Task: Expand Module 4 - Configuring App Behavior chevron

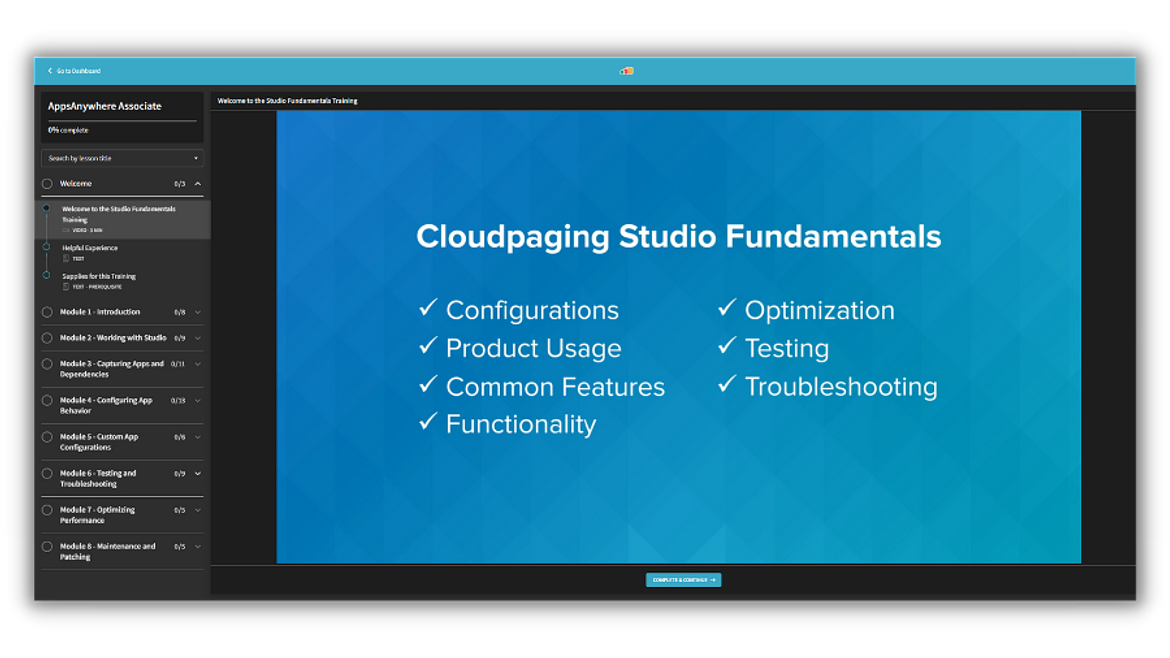Action: coord(198,401)
